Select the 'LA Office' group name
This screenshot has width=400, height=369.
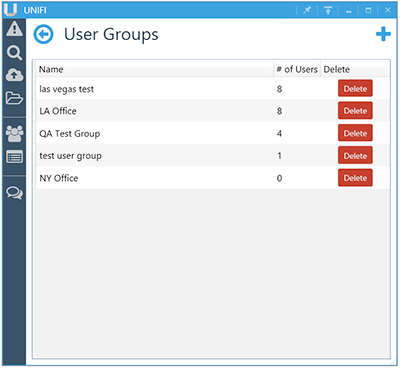coord(58,111)
